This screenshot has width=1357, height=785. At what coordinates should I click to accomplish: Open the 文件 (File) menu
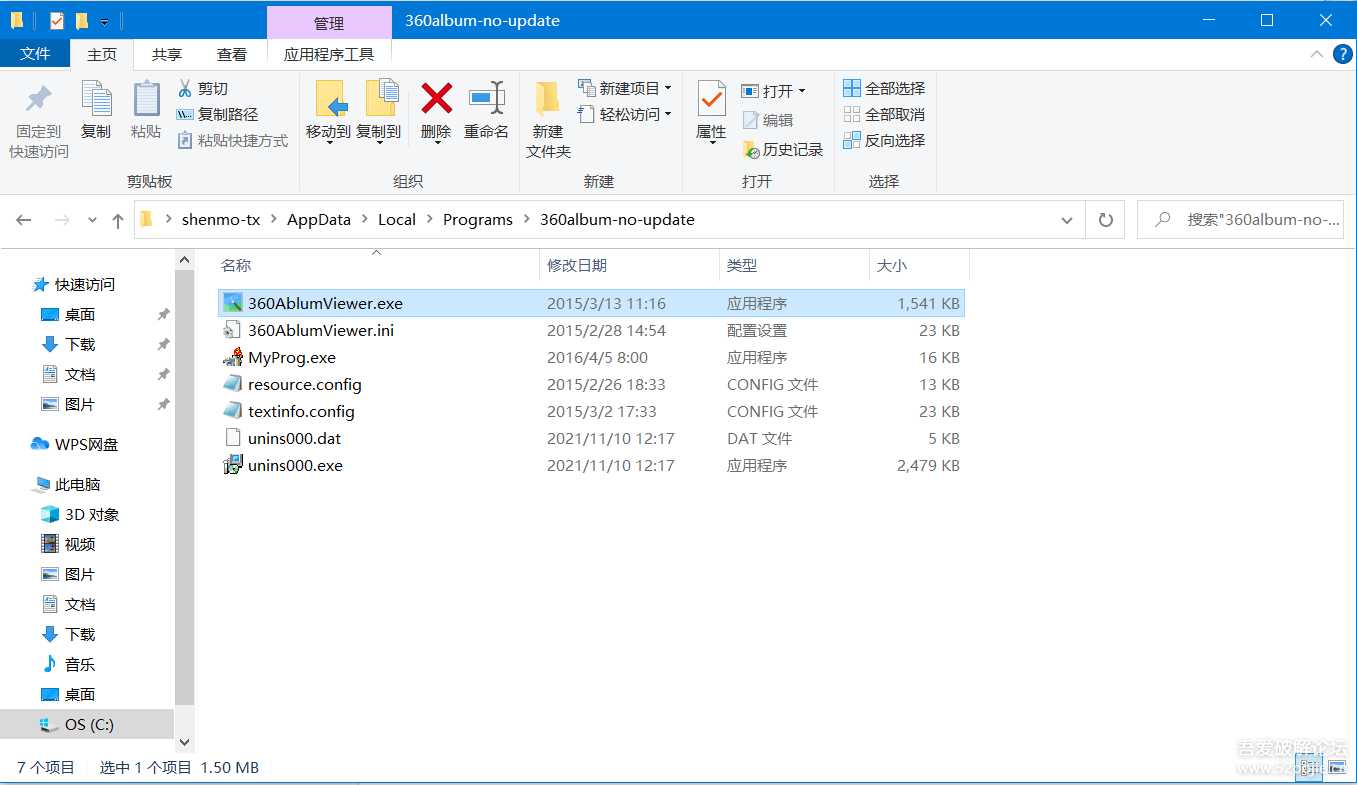click(34, 54)
